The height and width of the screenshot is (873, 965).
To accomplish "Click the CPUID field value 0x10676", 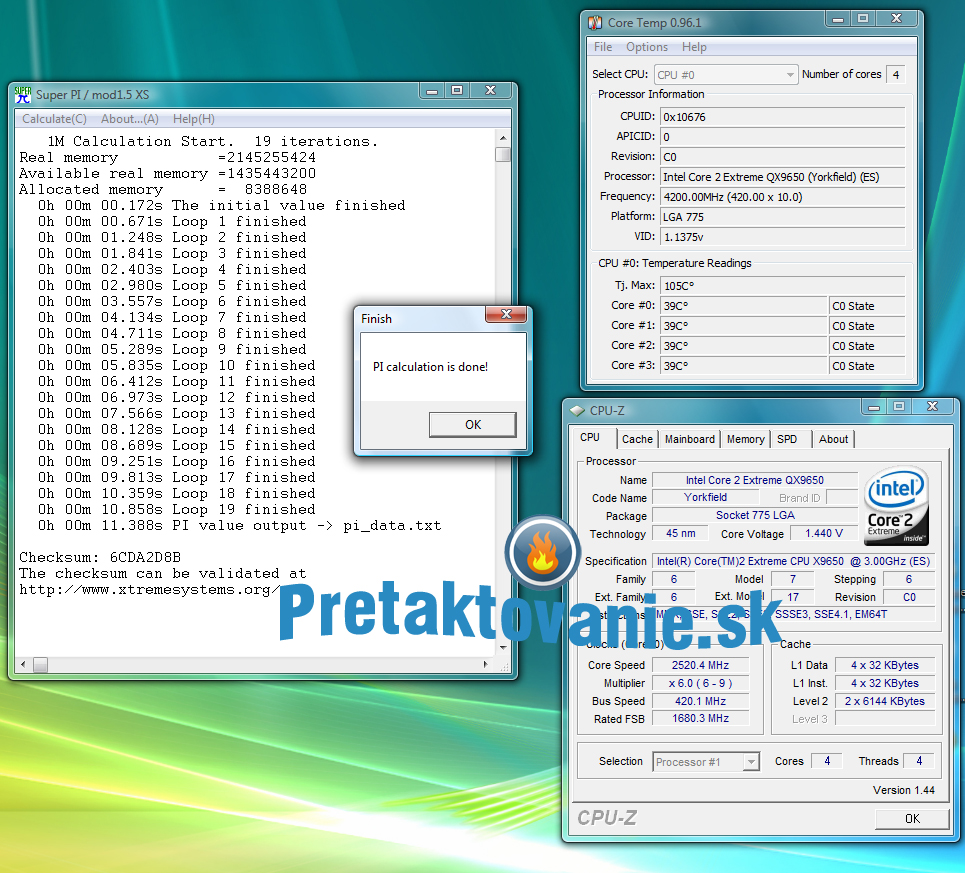I will pos(782,117).
